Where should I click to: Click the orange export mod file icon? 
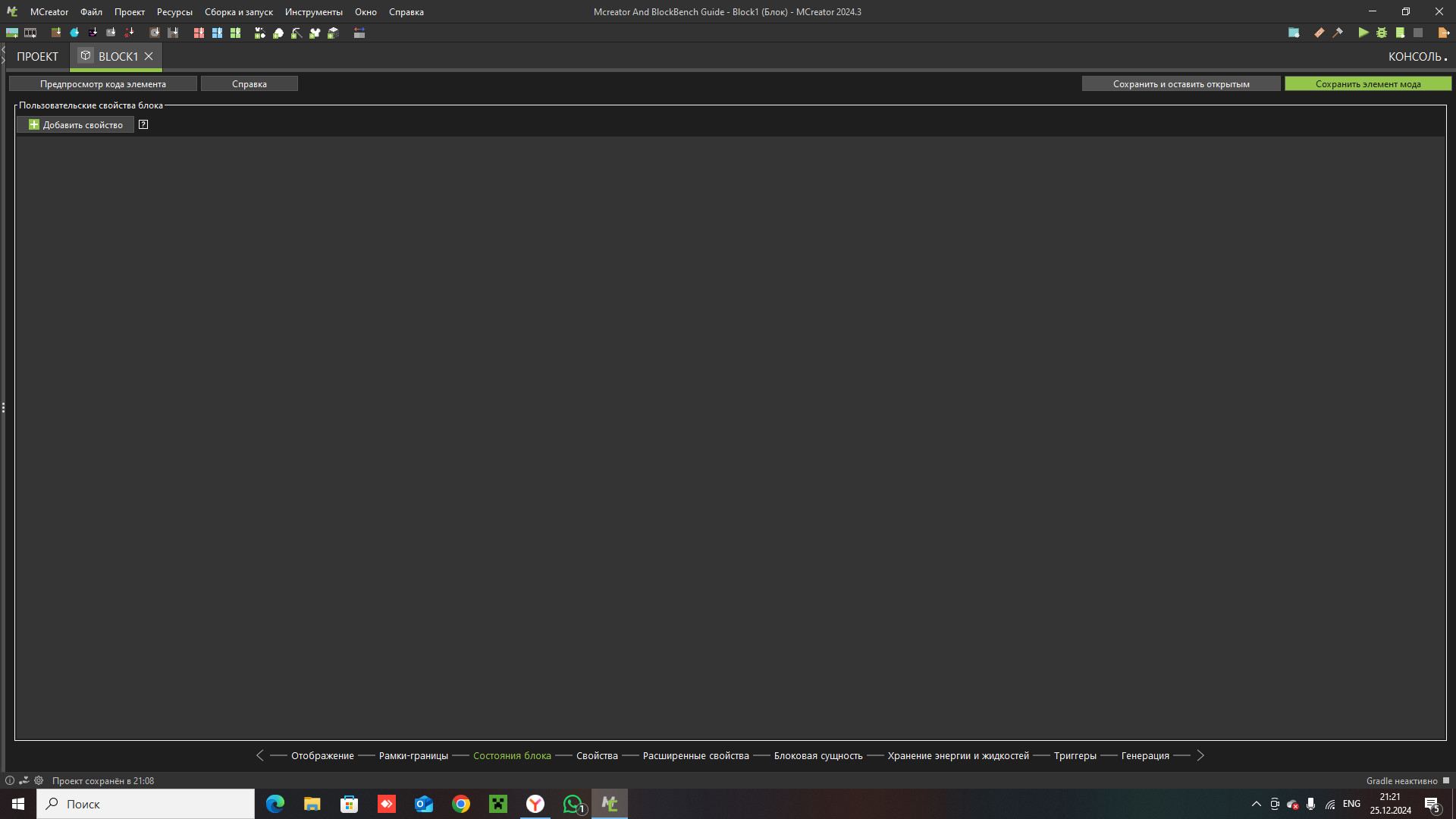click(x=1443, y=33)
